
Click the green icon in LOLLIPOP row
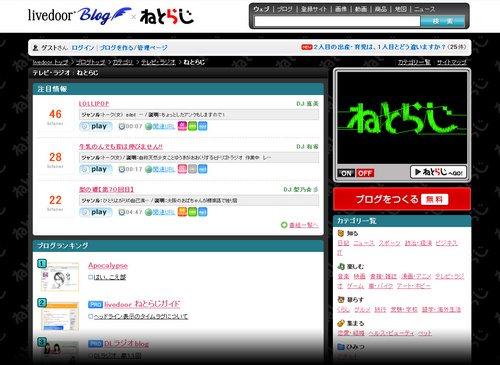192,126
